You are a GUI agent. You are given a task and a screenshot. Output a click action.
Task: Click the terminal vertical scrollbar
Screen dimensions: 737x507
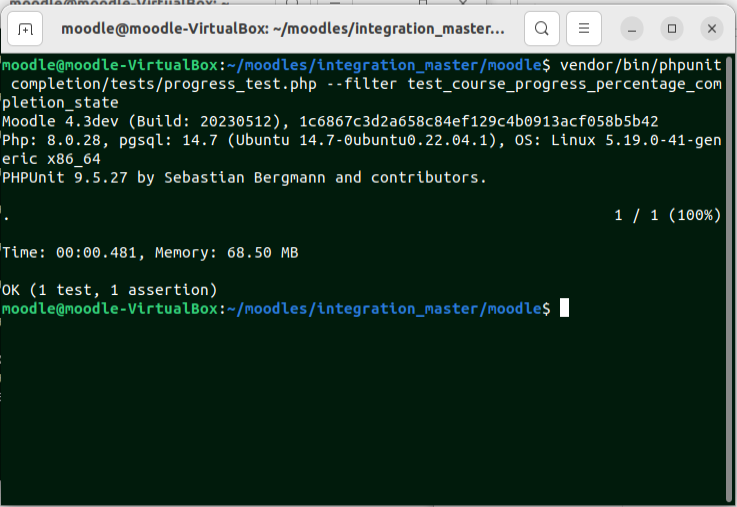(730, 279)
